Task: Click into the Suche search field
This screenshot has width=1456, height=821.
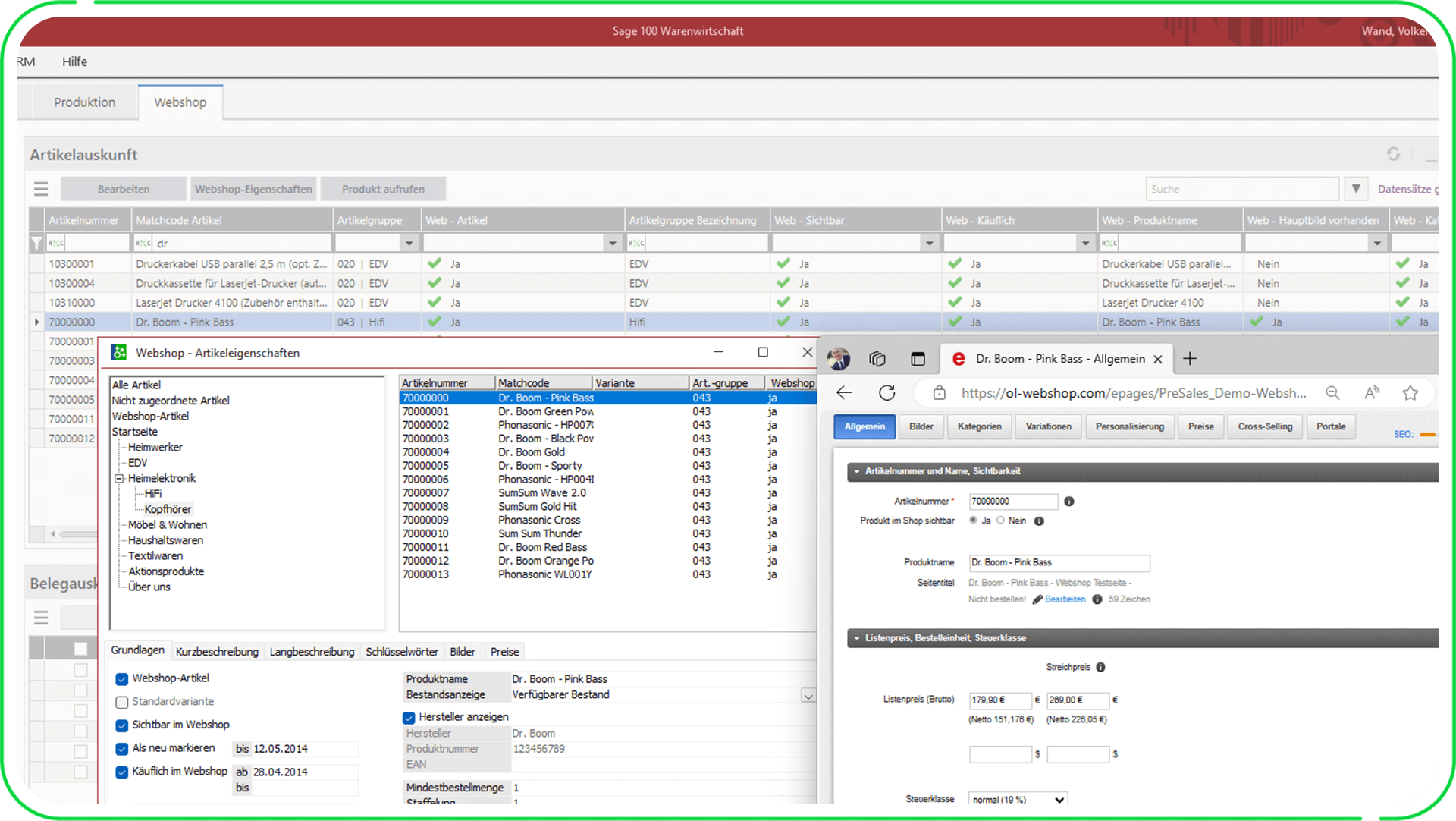Action: coord(1242,189)
